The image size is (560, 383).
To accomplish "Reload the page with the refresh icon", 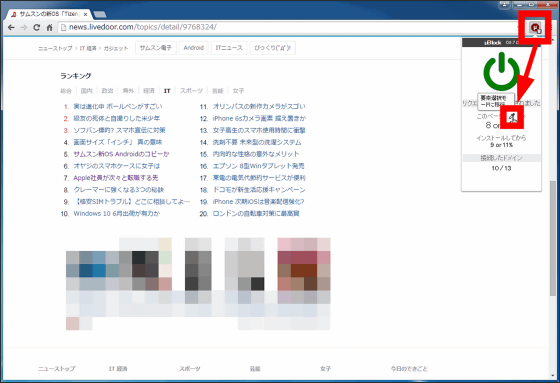I will point(36,28).
